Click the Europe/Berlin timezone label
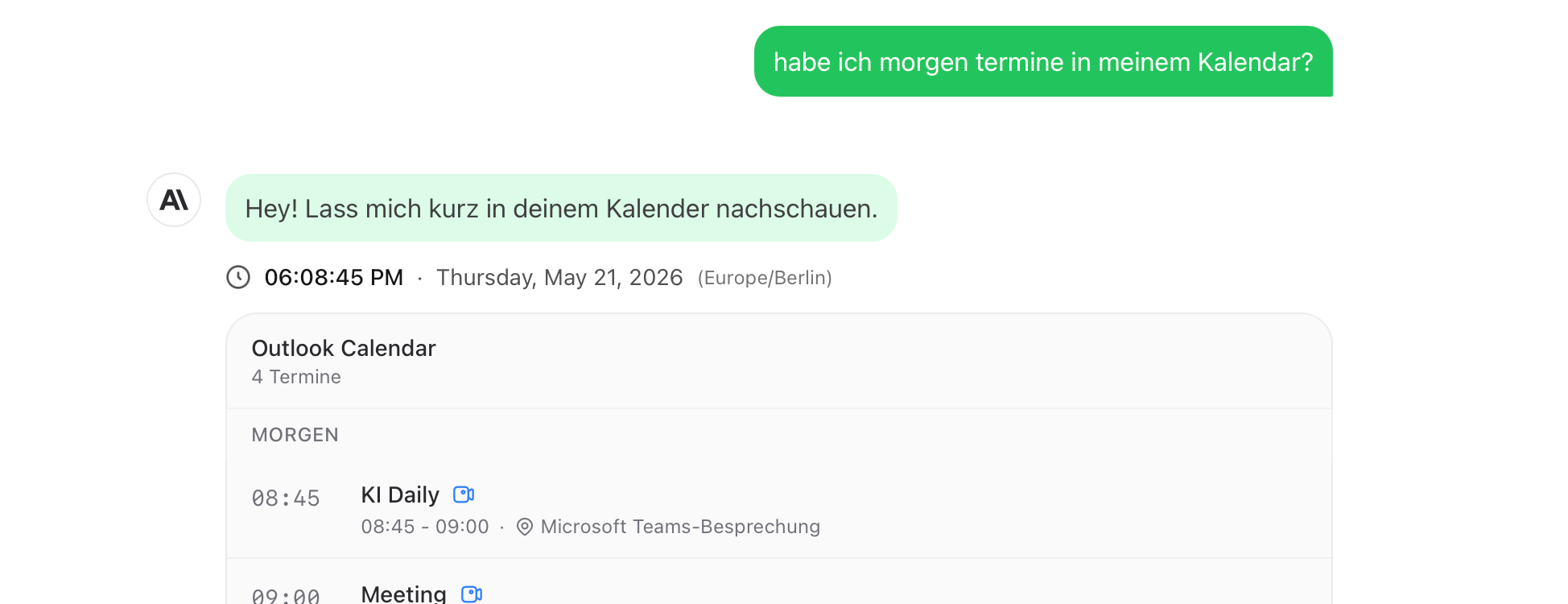 765,278
